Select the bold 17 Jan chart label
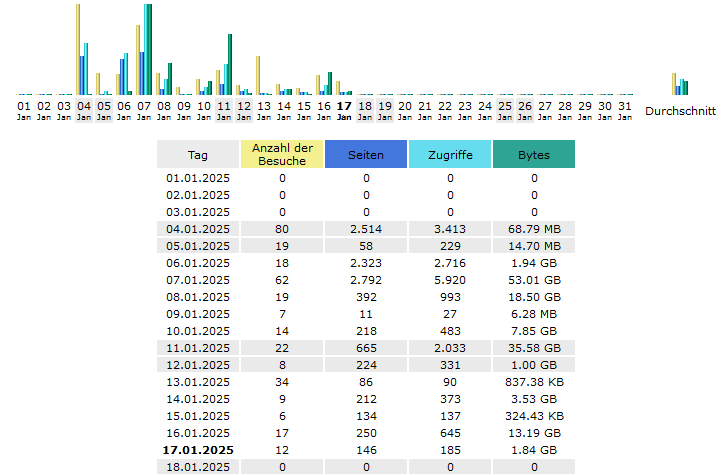This screenshot has width=727, height=475. [344, 110]
